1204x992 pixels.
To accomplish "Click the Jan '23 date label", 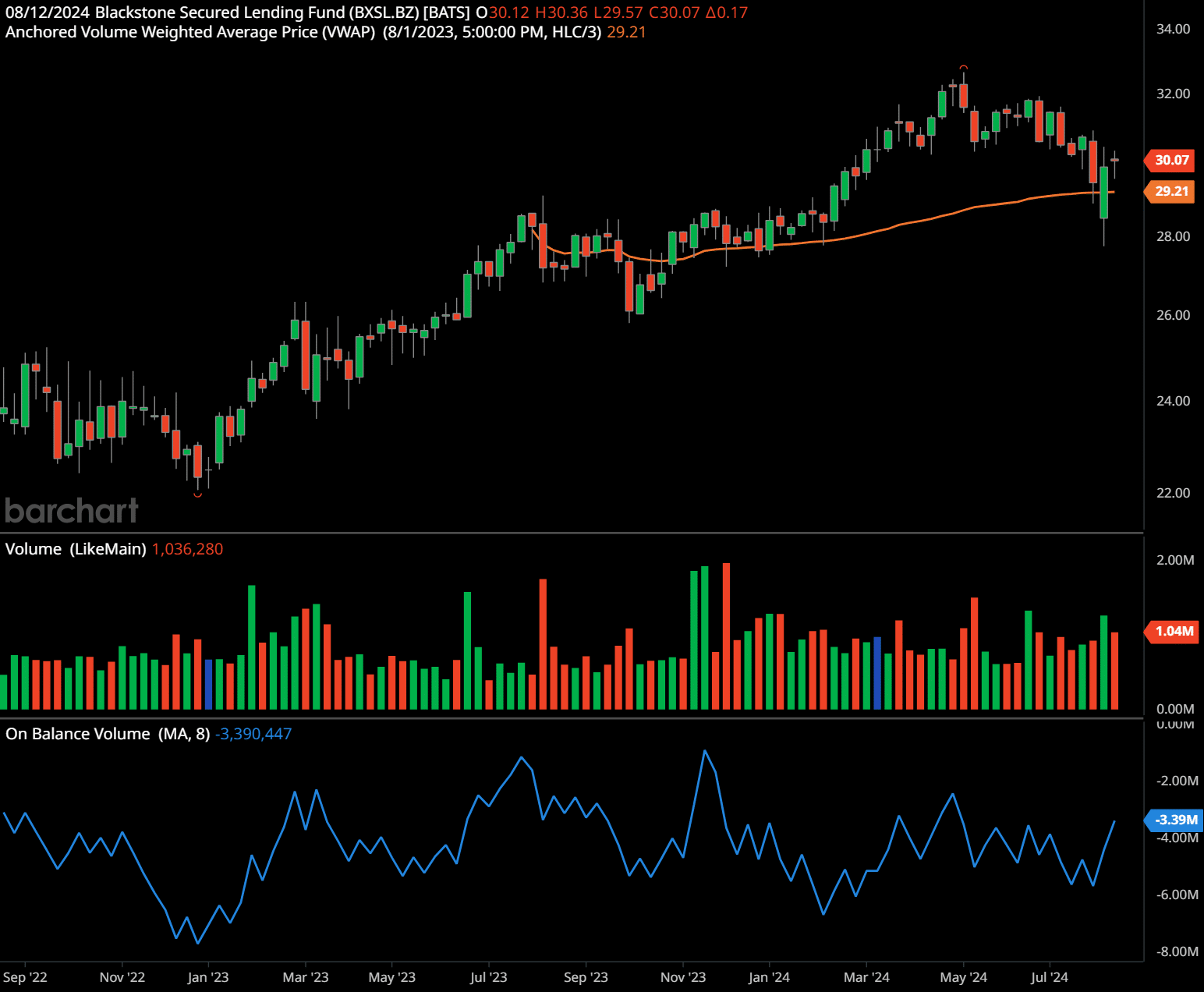I will point(208,977).
